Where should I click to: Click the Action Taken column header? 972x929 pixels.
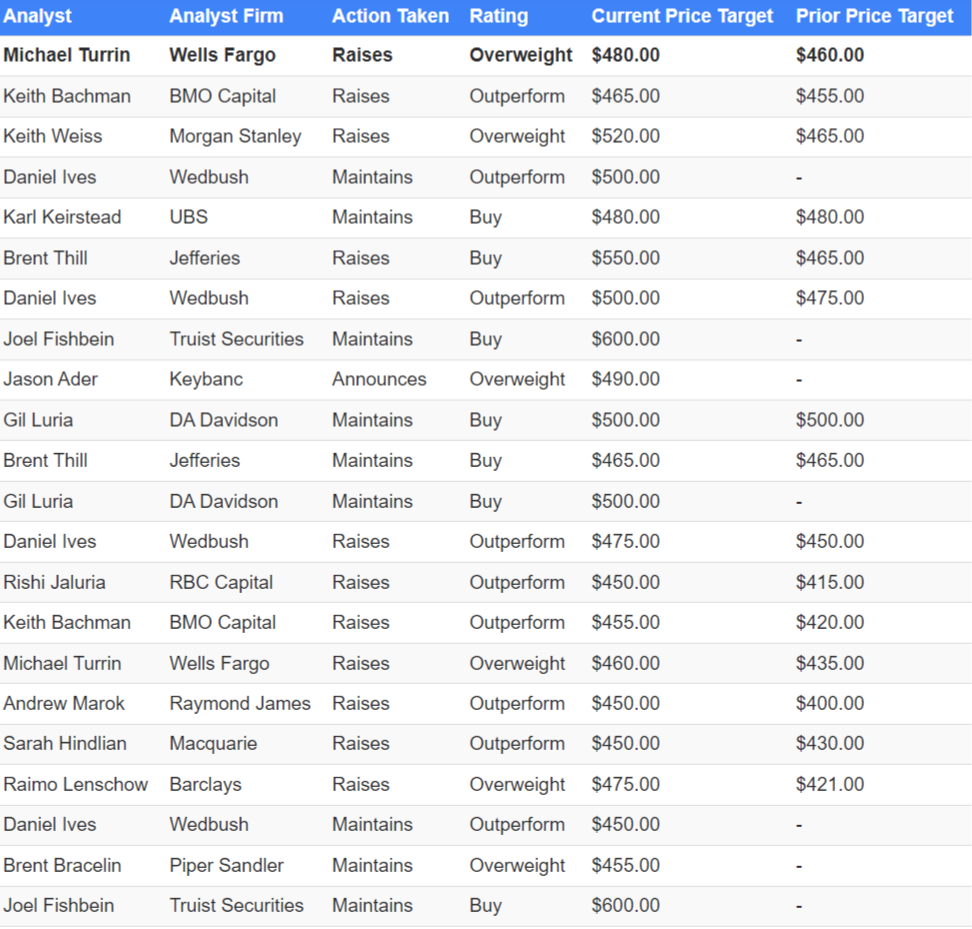391,16
